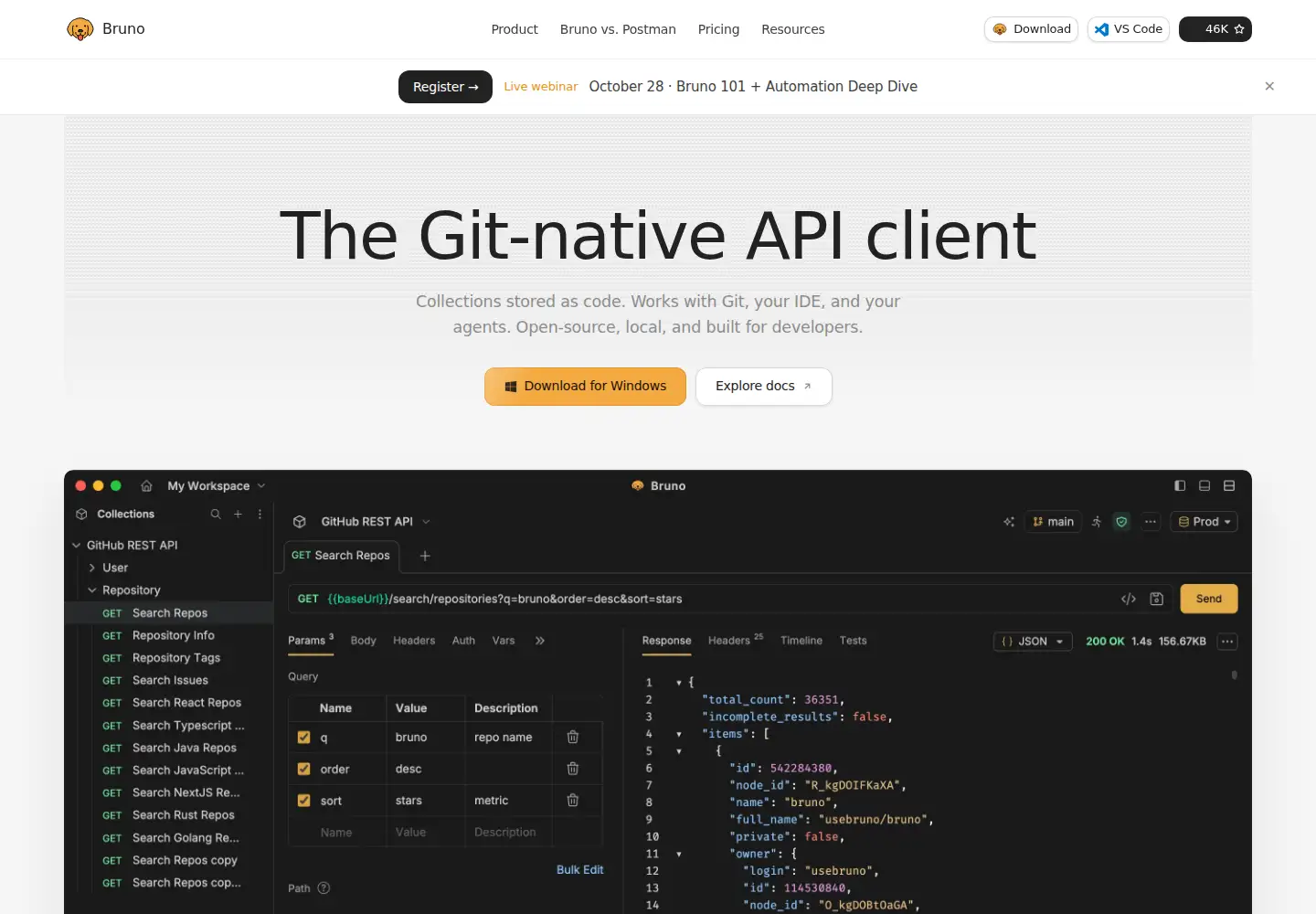
Task: Click the Download for Windows button
Action: point(585,387)
